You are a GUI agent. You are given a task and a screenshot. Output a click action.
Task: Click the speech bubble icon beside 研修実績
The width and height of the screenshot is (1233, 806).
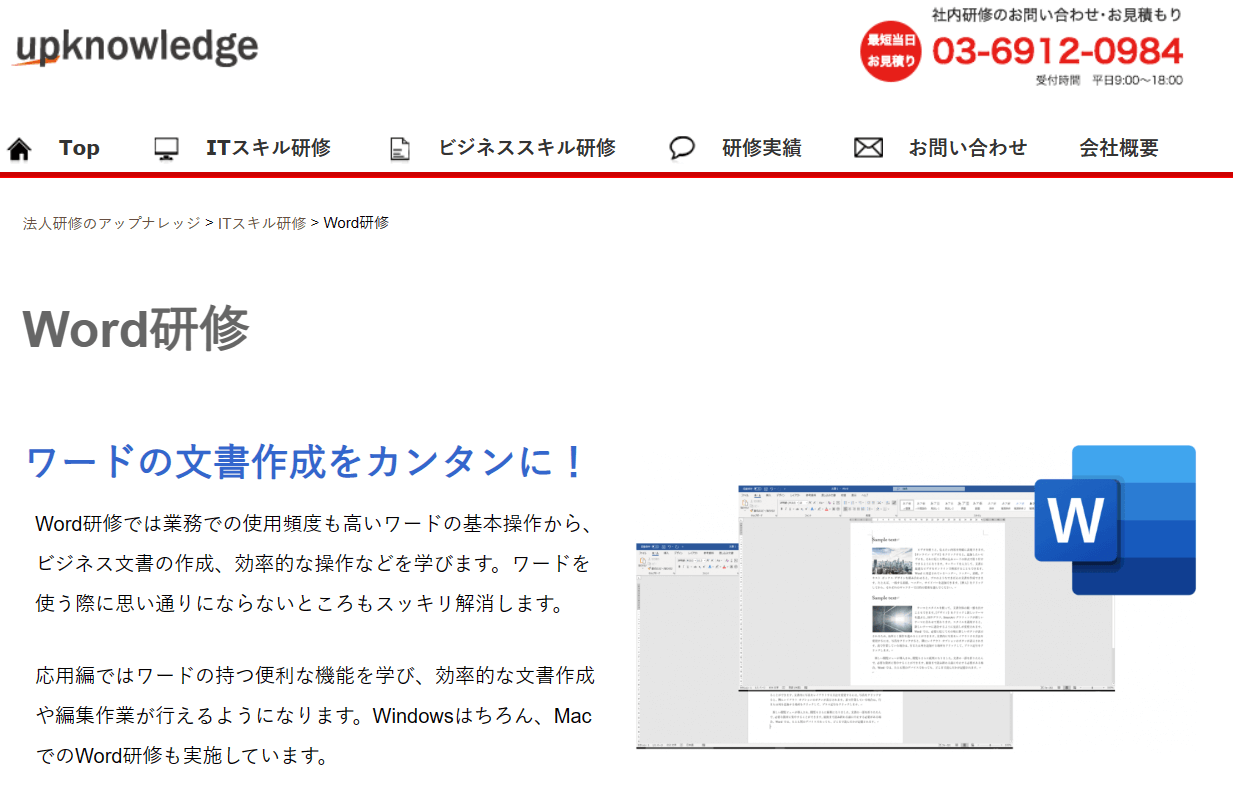(x=682, y=148)
